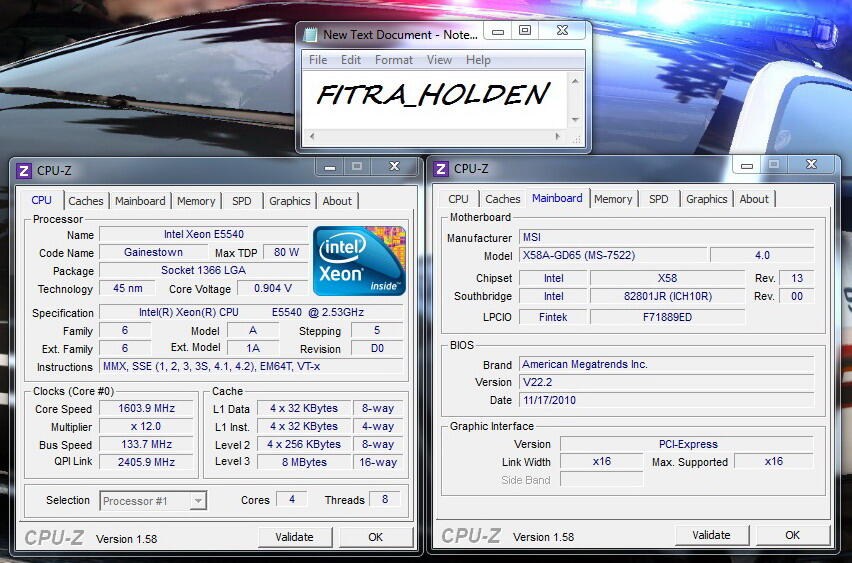Viewport: 852px width, 563px height.
Task: Click the MSI manufacturer field
Action: click(x=667, y=237)
